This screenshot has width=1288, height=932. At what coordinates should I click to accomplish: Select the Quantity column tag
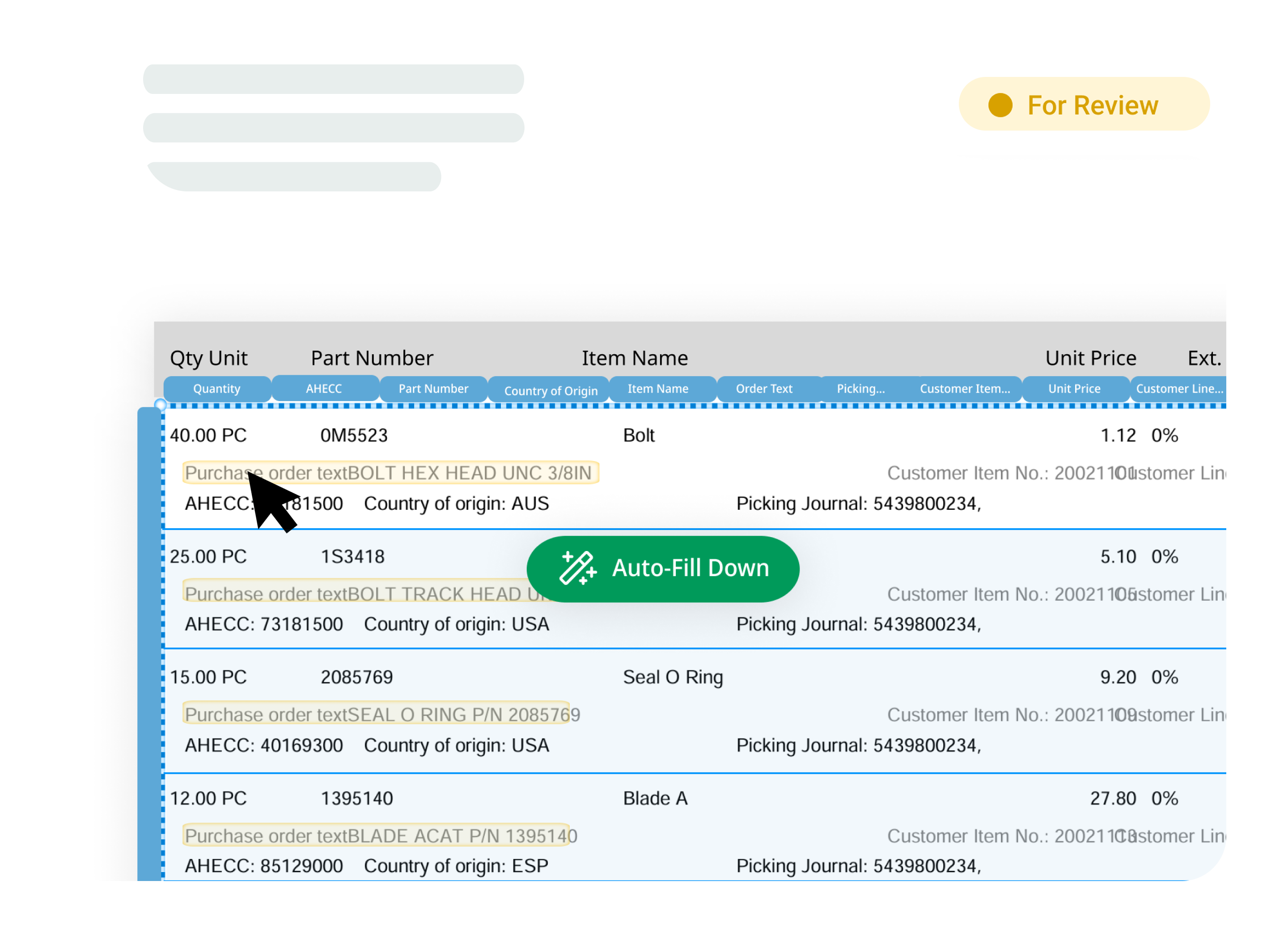(x=216, y=389)
